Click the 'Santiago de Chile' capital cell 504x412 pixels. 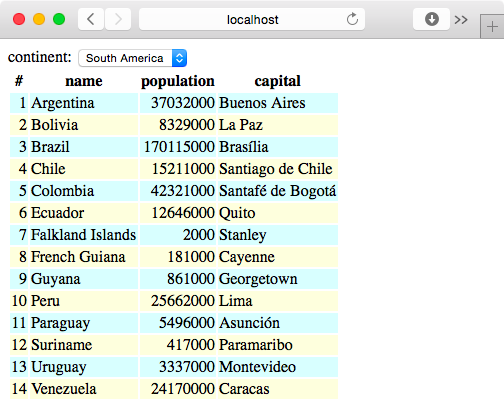tap(278, 169)
